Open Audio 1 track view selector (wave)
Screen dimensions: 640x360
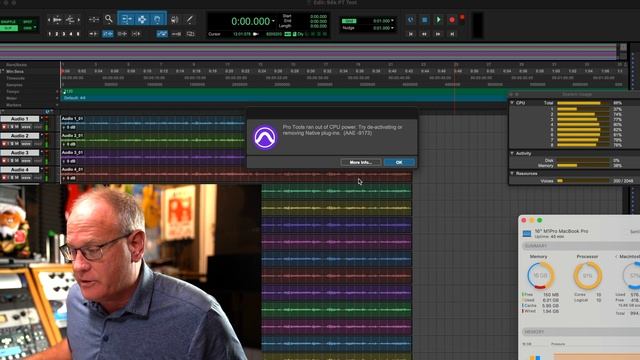click(26, 127)
